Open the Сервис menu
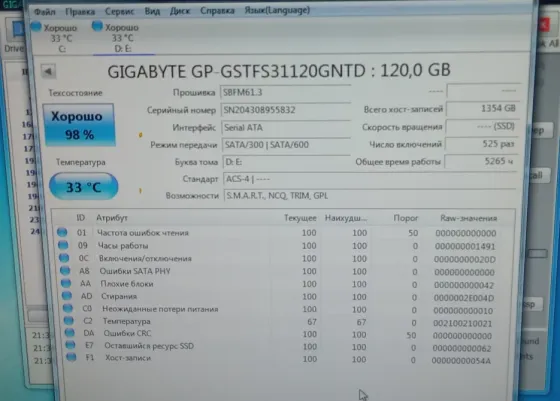This screenshot has height=401, width=560. (x=119, y=11)
